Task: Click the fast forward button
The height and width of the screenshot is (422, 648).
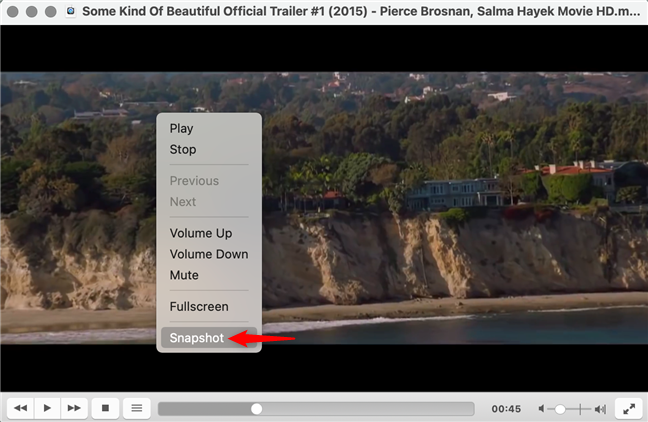Action: tap(74, 408)
